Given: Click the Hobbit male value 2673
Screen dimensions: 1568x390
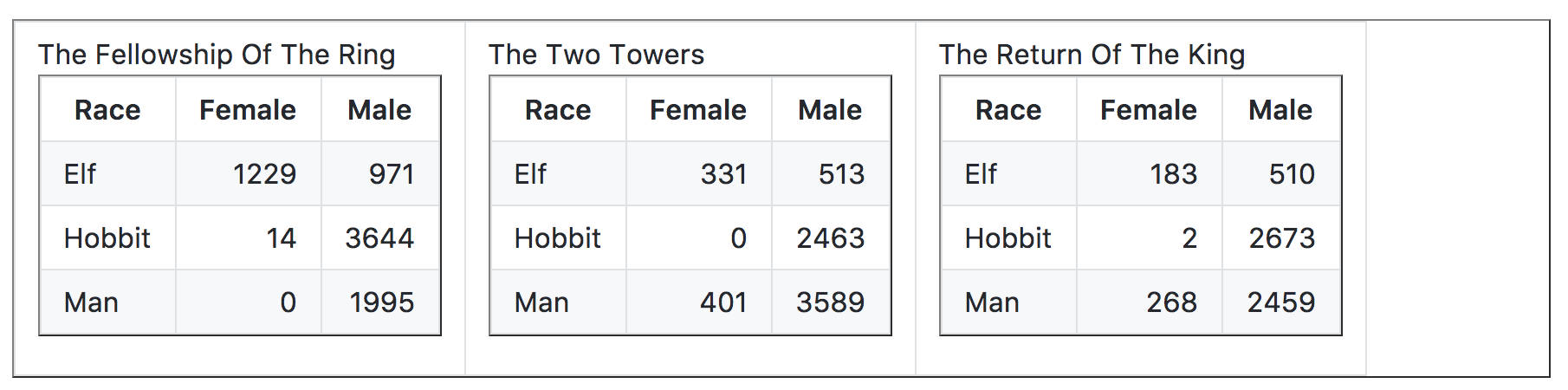Looking at the screenshot, I should click(1281, 238).
